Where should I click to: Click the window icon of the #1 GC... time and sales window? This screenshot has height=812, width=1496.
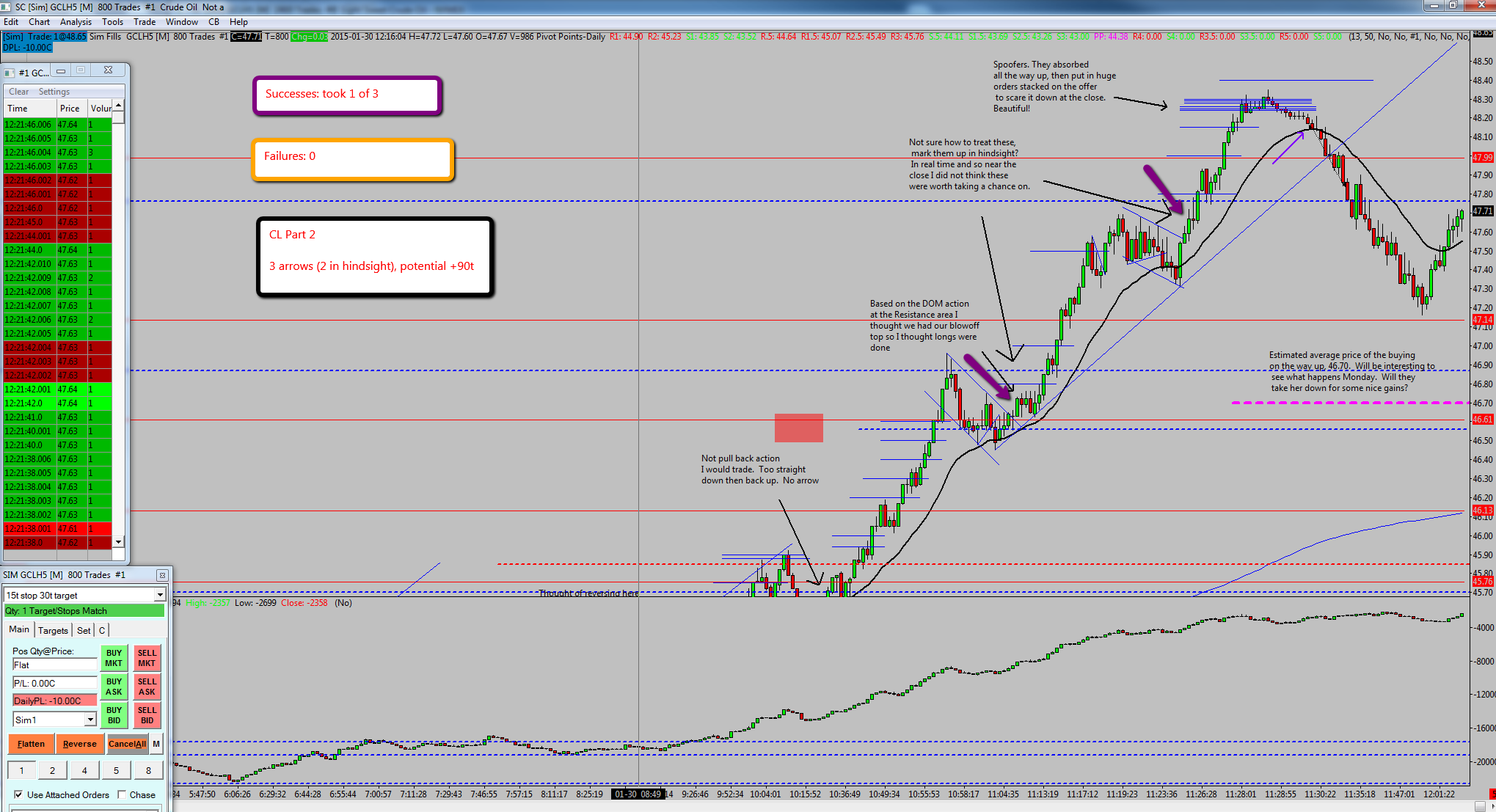click(x=10, y=72)
